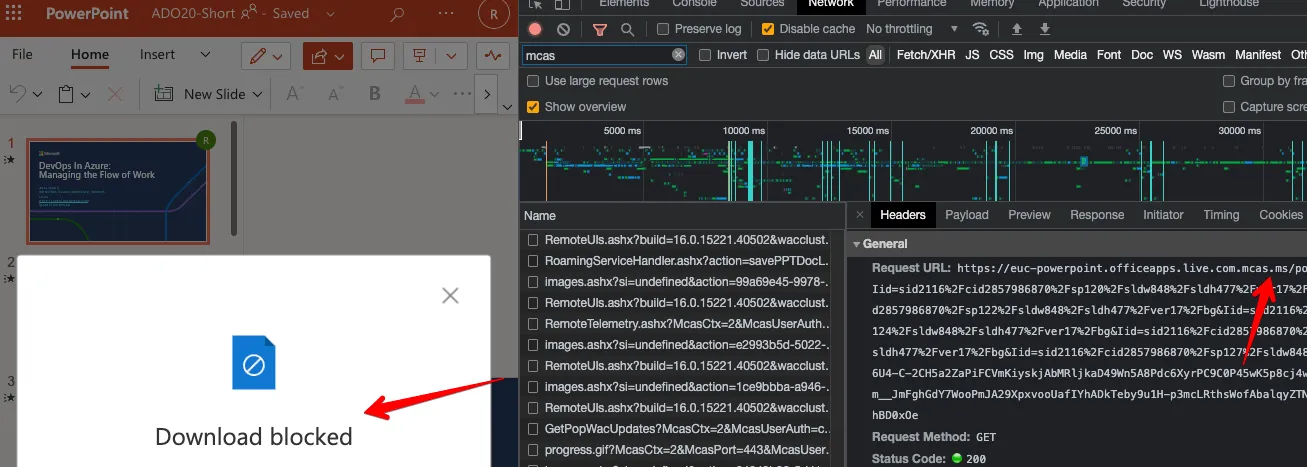Tick the Hide data URLs checkbox
This screenshot has height=467, width=1307.
coord(763,55)
